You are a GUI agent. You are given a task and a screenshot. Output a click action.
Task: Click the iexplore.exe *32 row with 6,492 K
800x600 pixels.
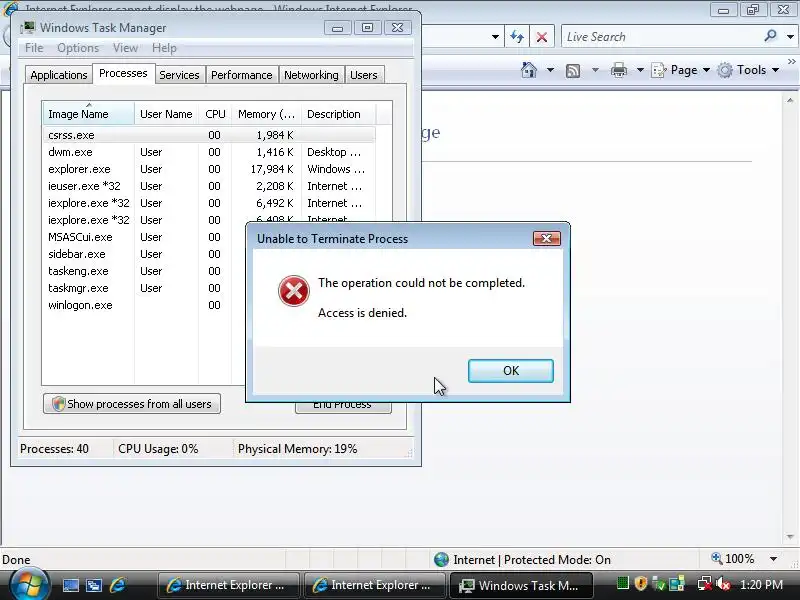point(209,203)
